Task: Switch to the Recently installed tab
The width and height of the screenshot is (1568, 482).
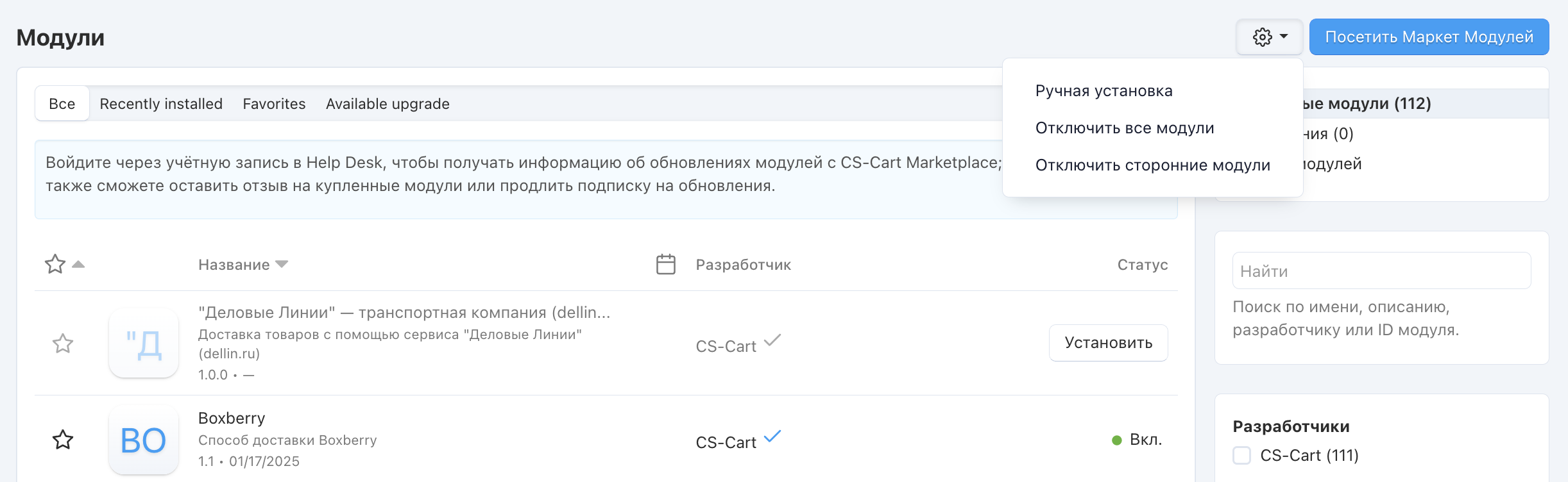Action: coord(161,104)
